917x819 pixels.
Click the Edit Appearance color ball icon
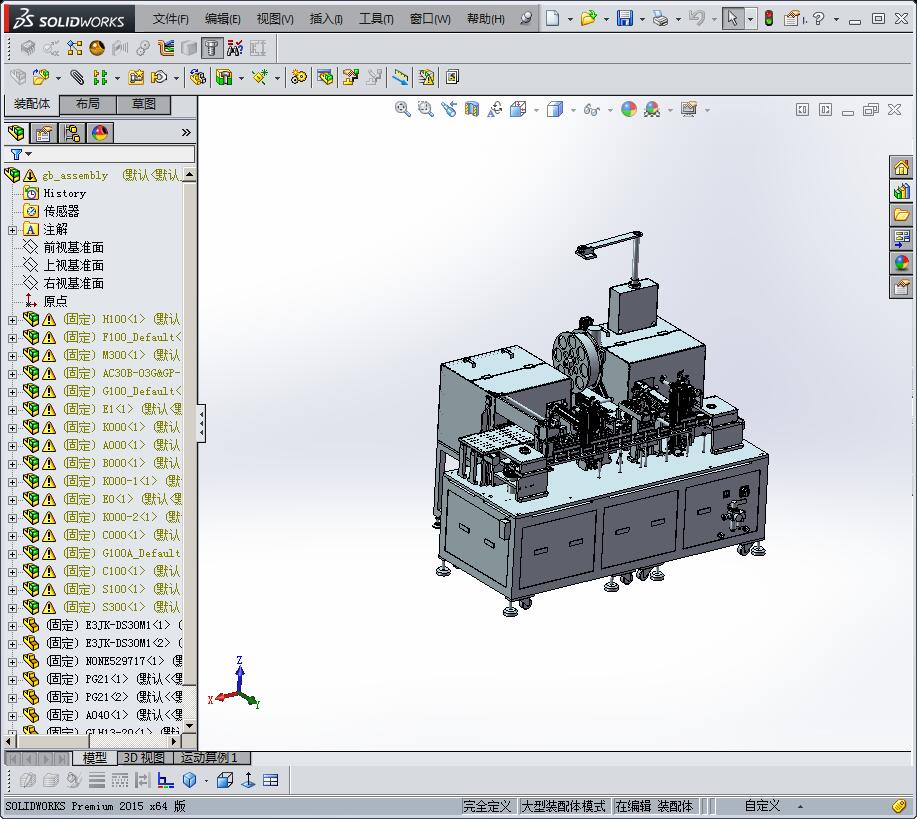click(x=628, y=110)
